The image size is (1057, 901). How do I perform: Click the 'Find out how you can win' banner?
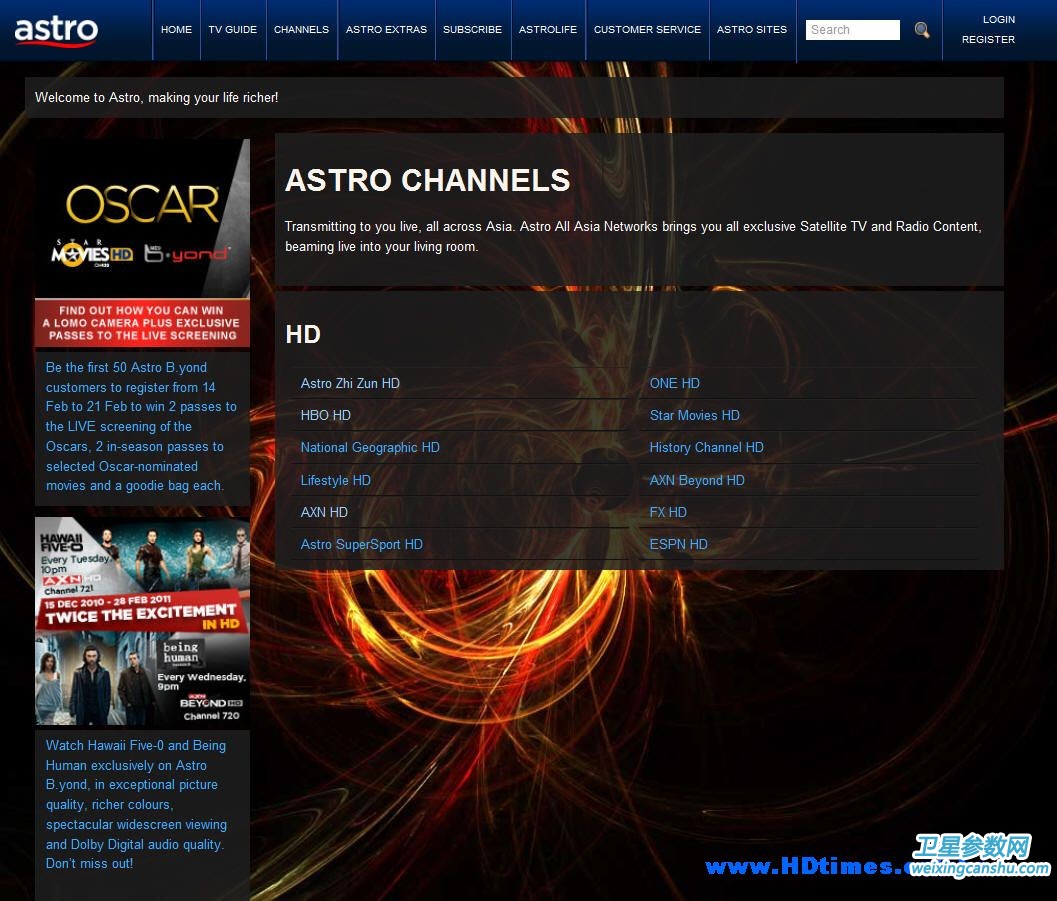click(x=142, y=323)
